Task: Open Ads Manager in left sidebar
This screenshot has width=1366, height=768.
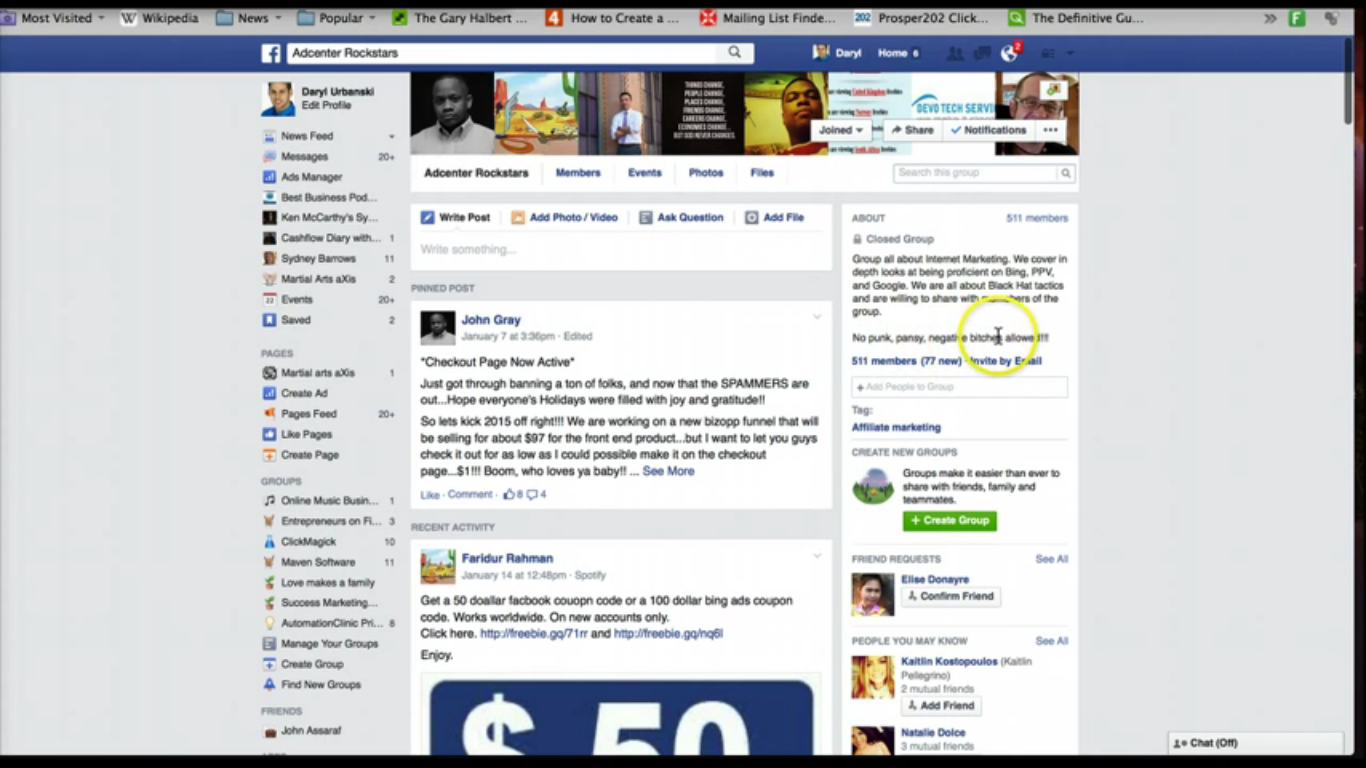Action: [x=311, y=177]
